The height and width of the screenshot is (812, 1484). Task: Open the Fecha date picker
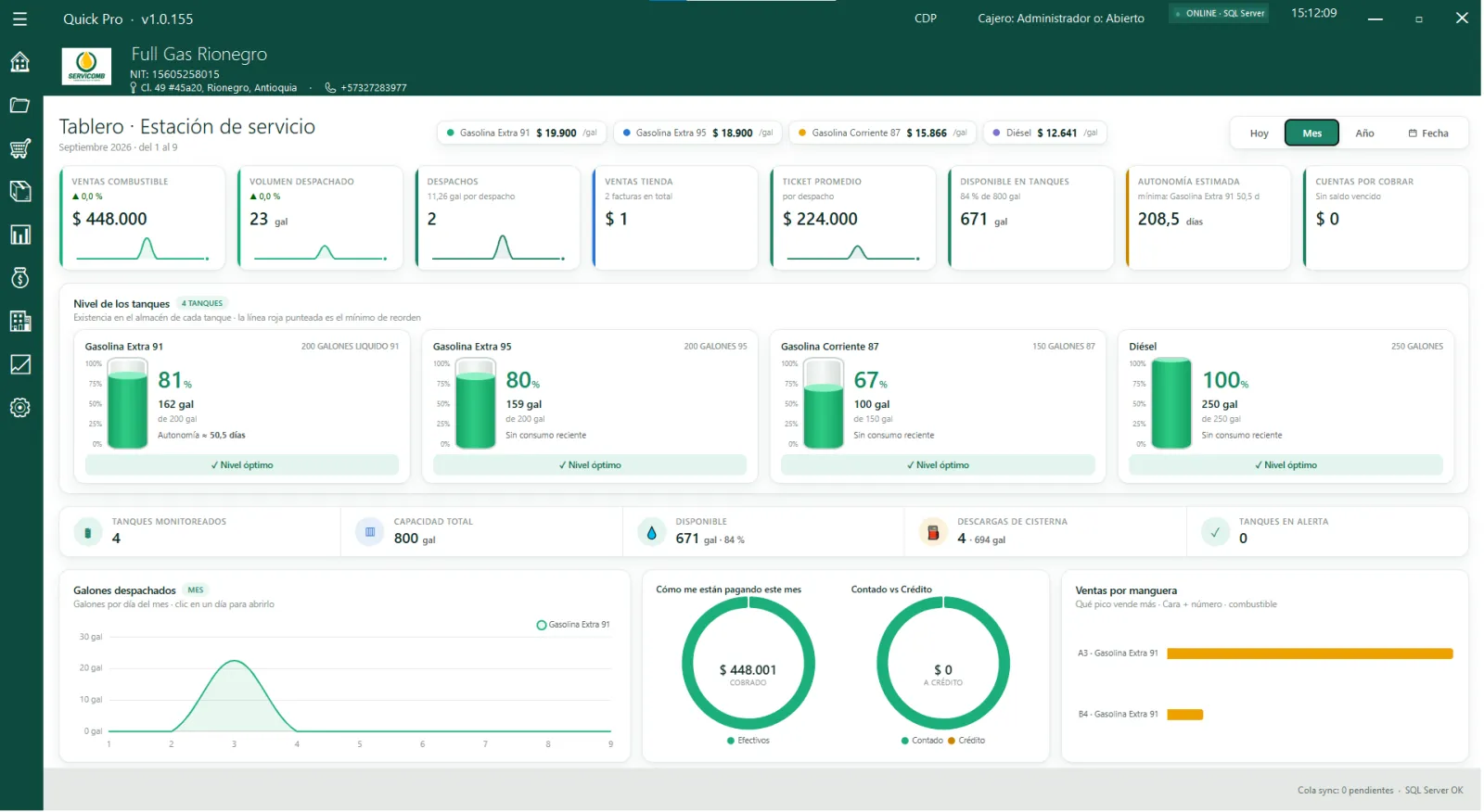[1428, 133]
